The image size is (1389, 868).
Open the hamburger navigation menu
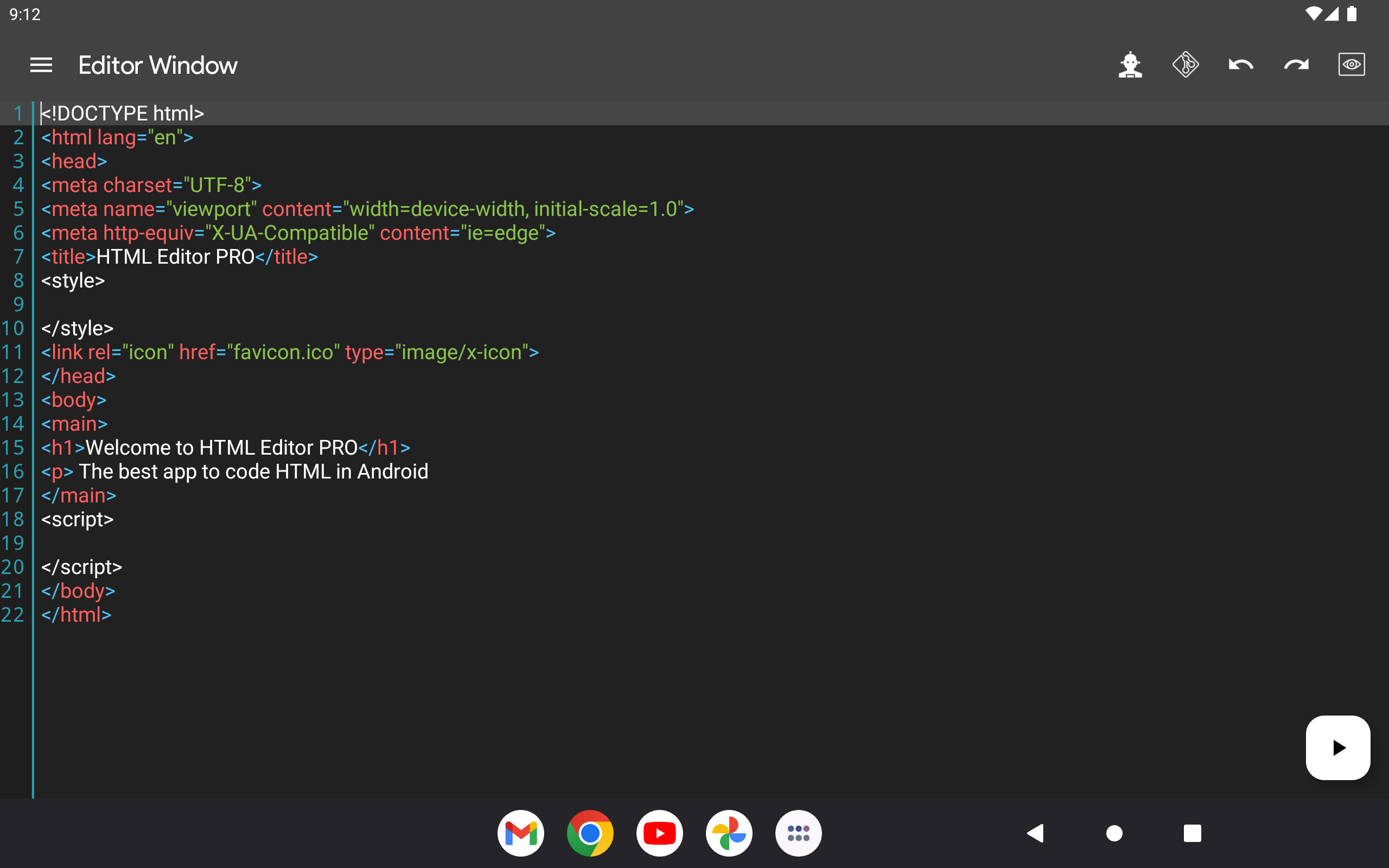coord(41,65)
